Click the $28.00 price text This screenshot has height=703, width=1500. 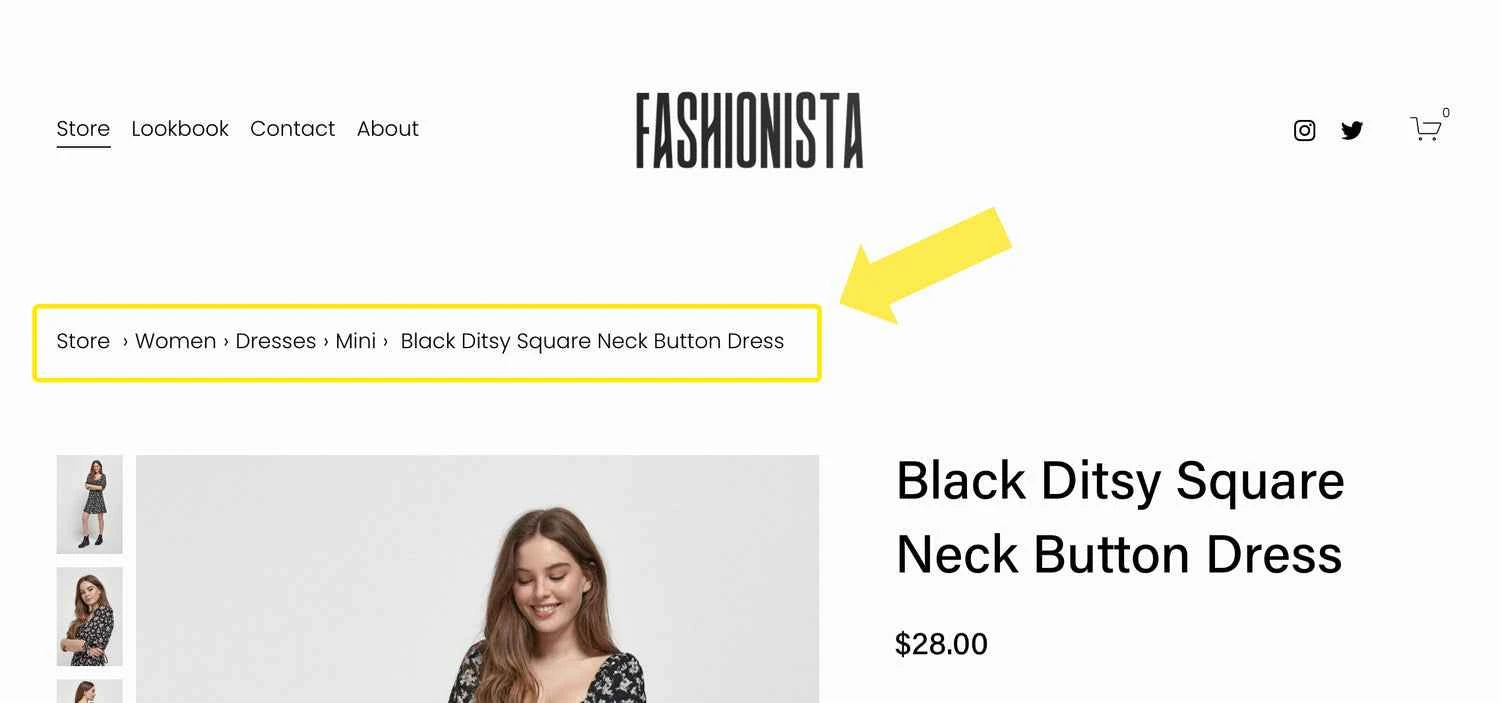[x=941, y=644]
